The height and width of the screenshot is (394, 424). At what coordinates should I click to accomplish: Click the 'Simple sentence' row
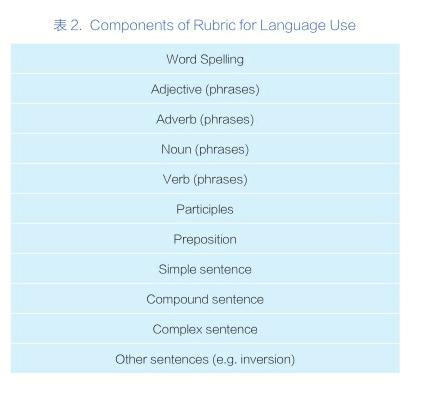click(205, 269)
